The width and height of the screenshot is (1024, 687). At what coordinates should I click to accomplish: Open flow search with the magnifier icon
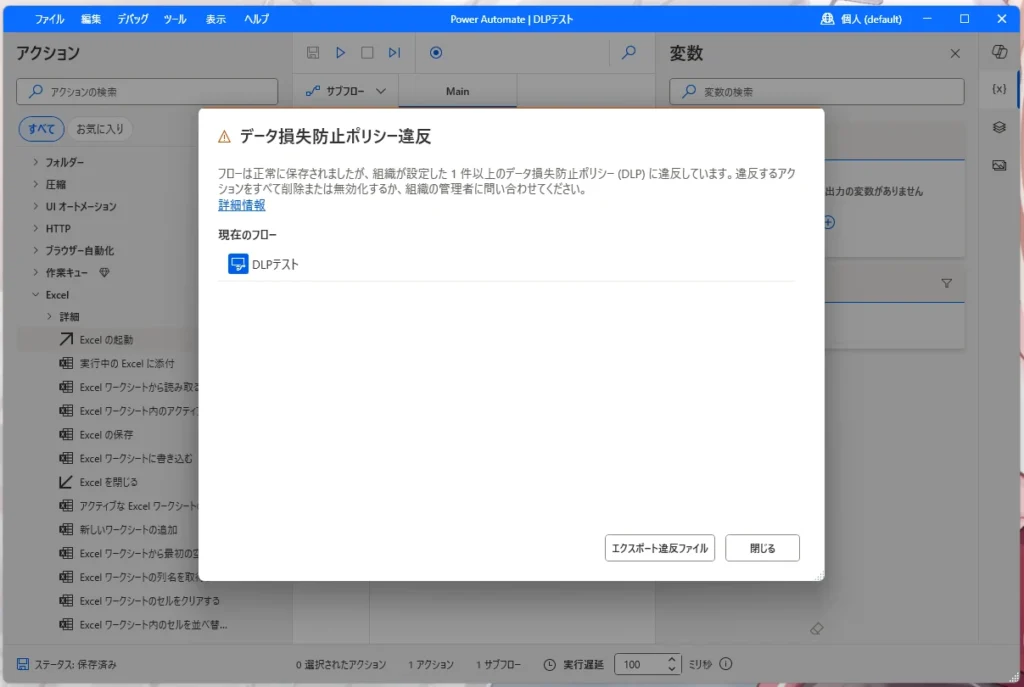(x=628, y=52)
